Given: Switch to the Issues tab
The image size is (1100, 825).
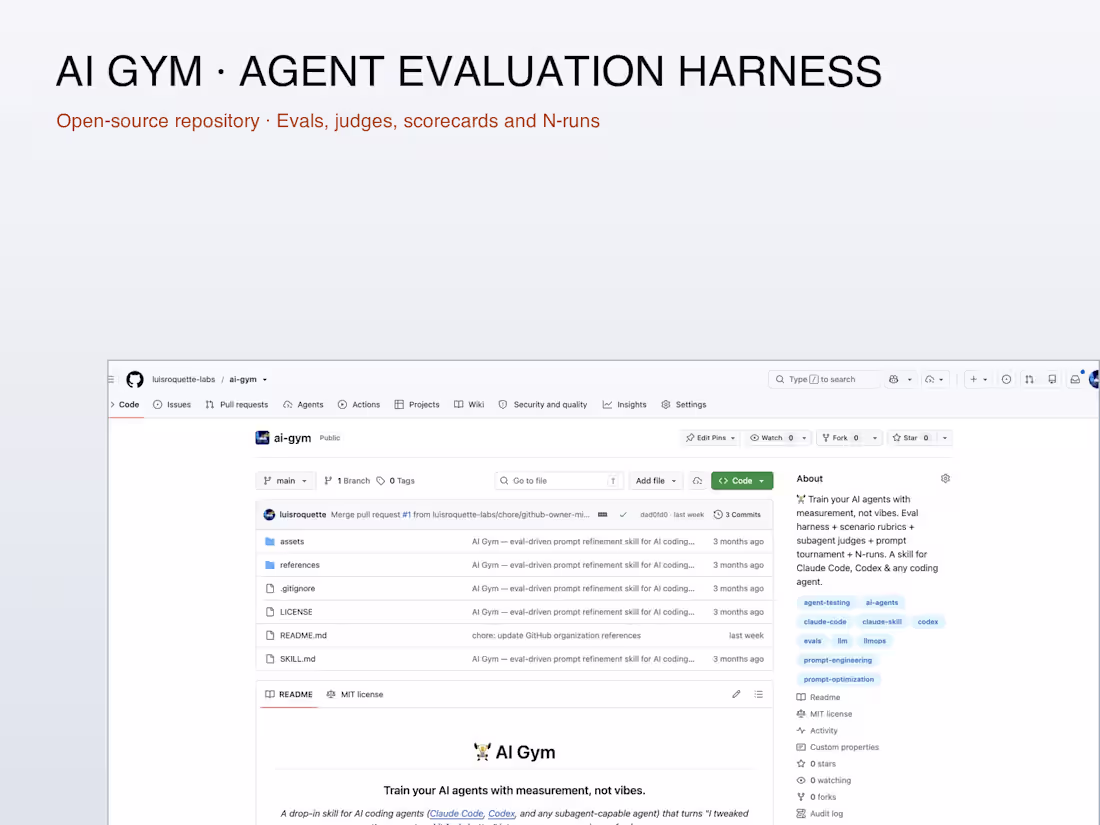Looking at the screenshot, I should (172, 405).
